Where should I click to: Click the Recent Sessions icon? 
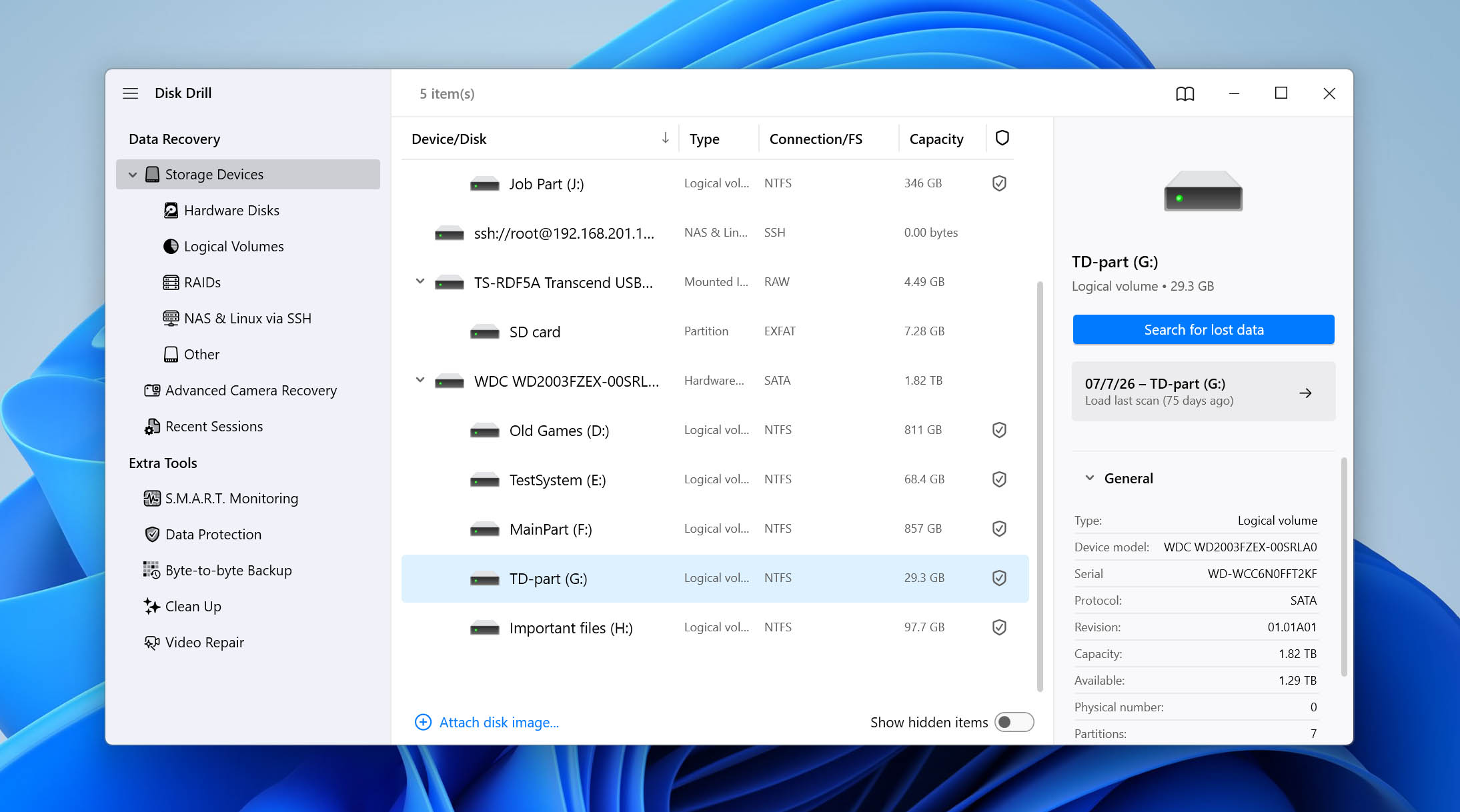(152, 427)
